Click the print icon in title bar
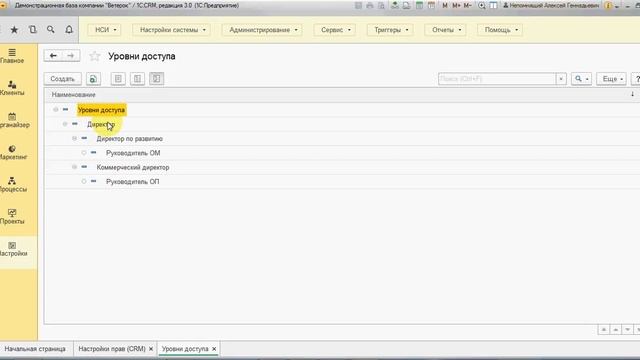Viewport: 640px width, 360px height. 370,6
